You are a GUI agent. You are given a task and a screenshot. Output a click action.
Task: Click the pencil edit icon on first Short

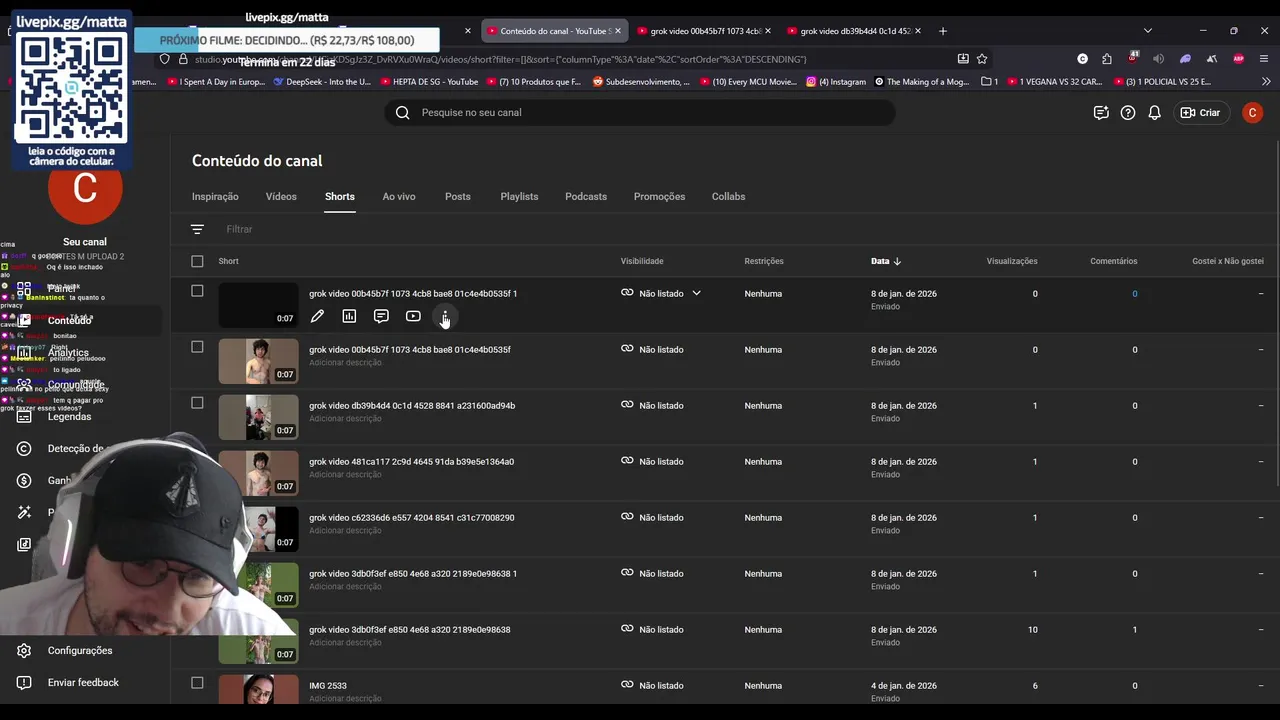coord(317,316)
